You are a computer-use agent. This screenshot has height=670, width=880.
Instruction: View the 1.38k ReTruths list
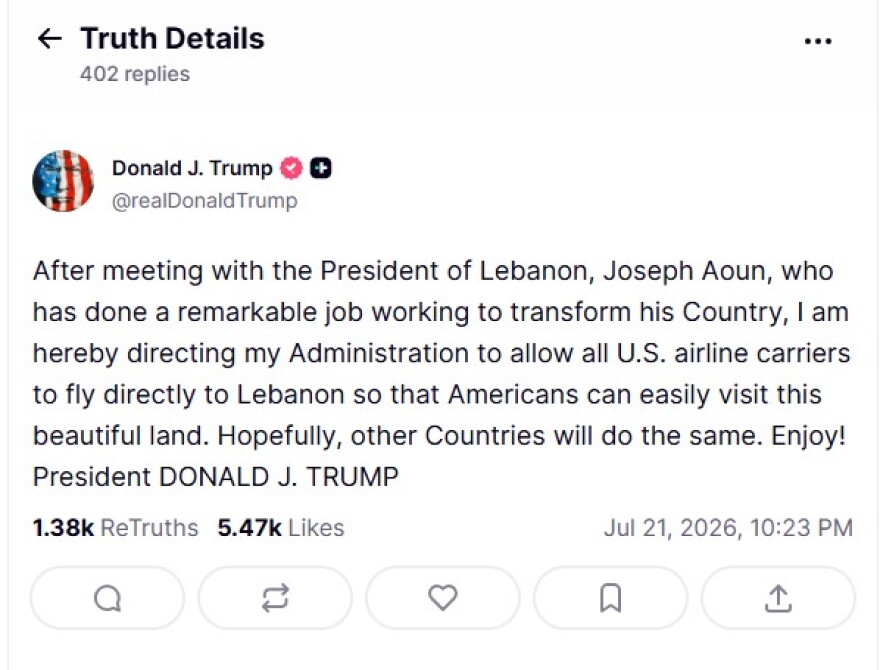click(116, 528)
